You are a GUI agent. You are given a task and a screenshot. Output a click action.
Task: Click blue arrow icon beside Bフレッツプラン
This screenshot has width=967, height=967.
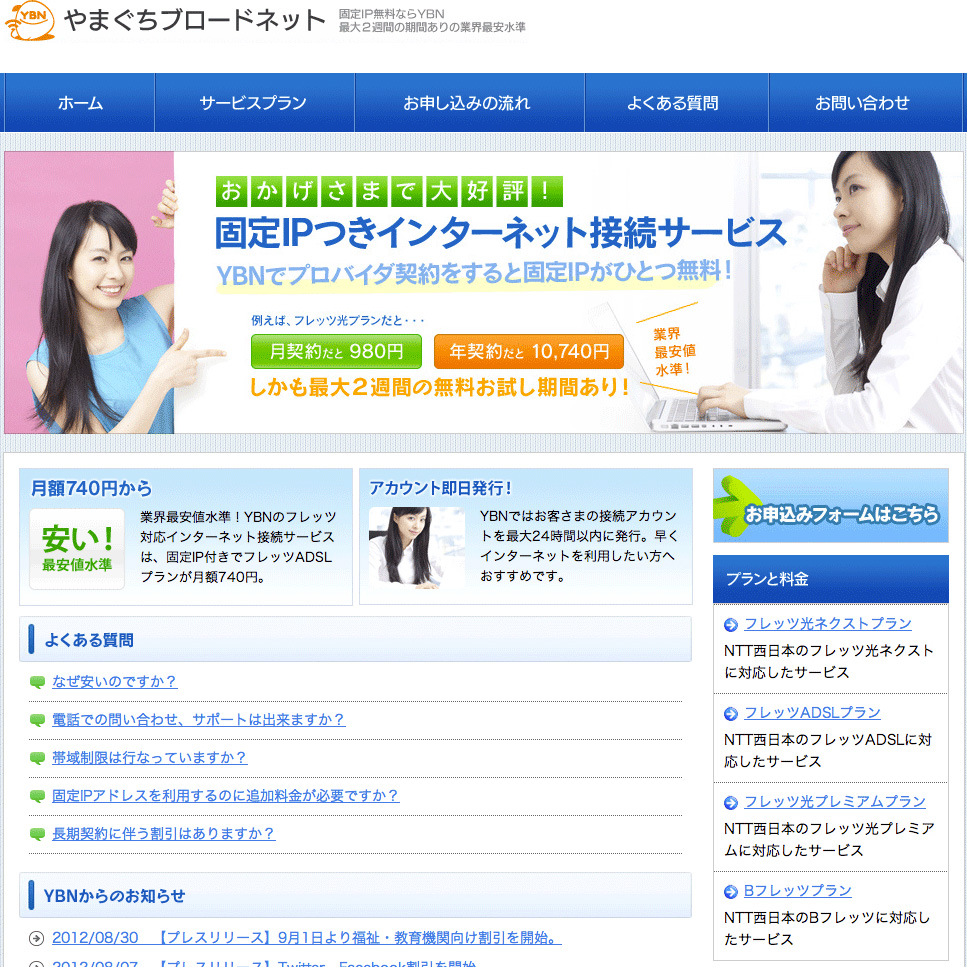[x=731, y=892]
